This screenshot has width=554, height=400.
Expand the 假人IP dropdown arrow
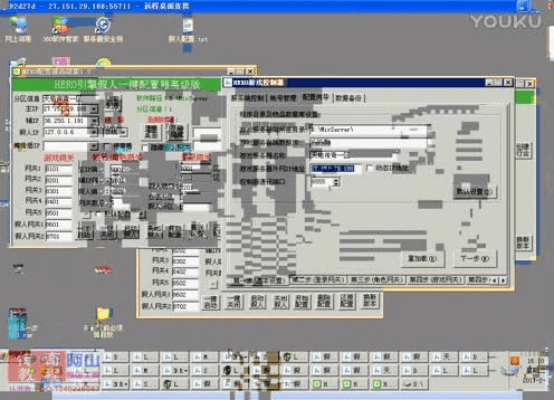[x=93, y=132]
